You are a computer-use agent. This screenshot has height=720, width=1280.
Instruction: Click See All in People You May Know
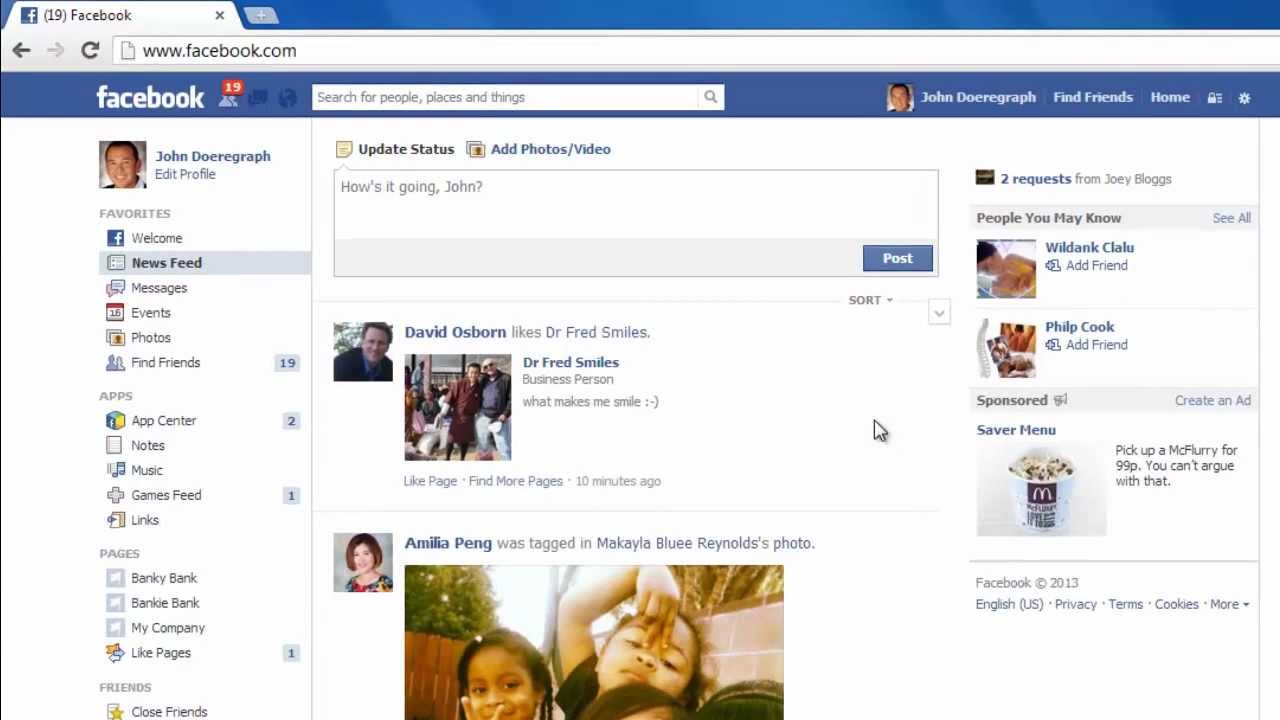(1231, 218)
